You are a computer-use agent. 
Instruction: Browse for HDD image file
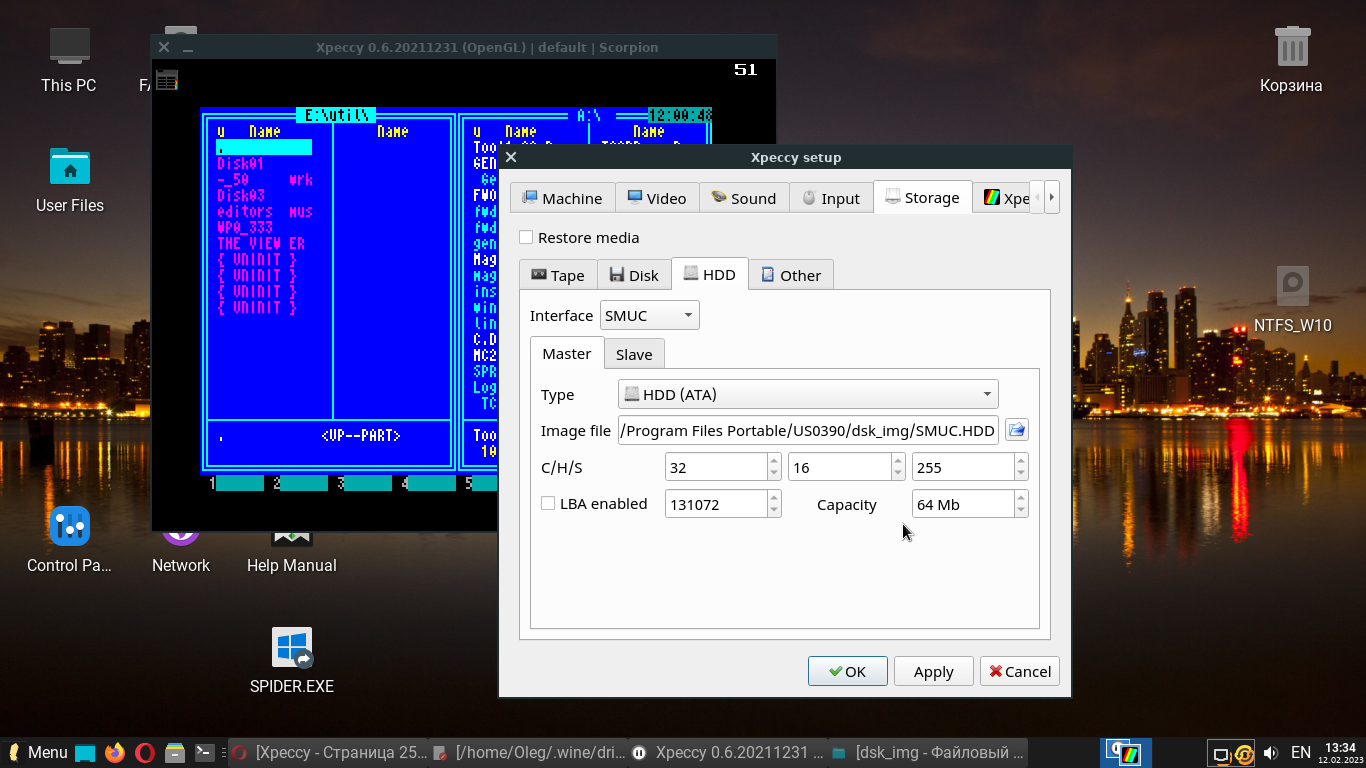[1017, 430]
